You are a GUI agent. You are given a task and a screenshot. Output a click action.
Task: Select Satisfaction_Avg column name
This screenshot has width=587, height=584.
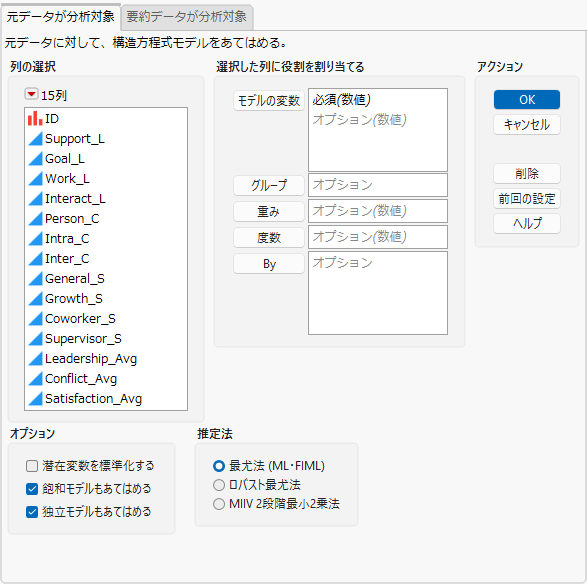click(x=94, y=399)
